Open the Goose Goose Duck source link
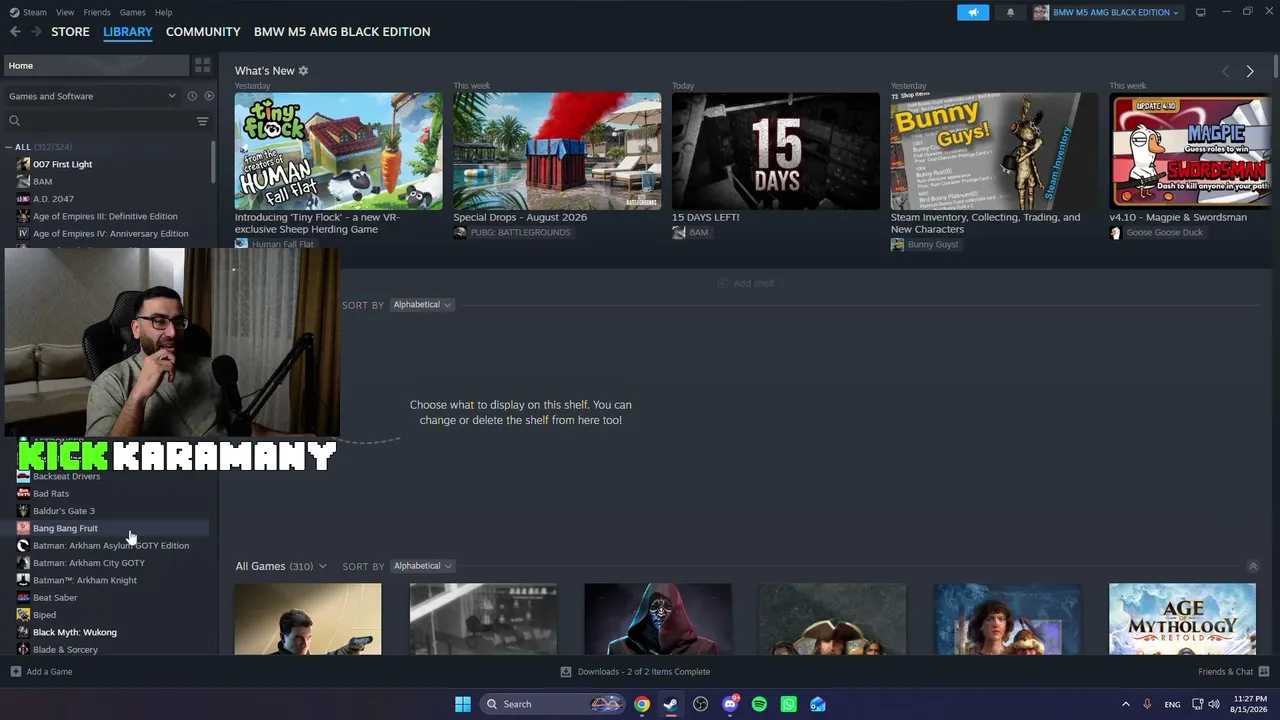The width and height of the screenshot is (1280, 720). point(1164,233)
